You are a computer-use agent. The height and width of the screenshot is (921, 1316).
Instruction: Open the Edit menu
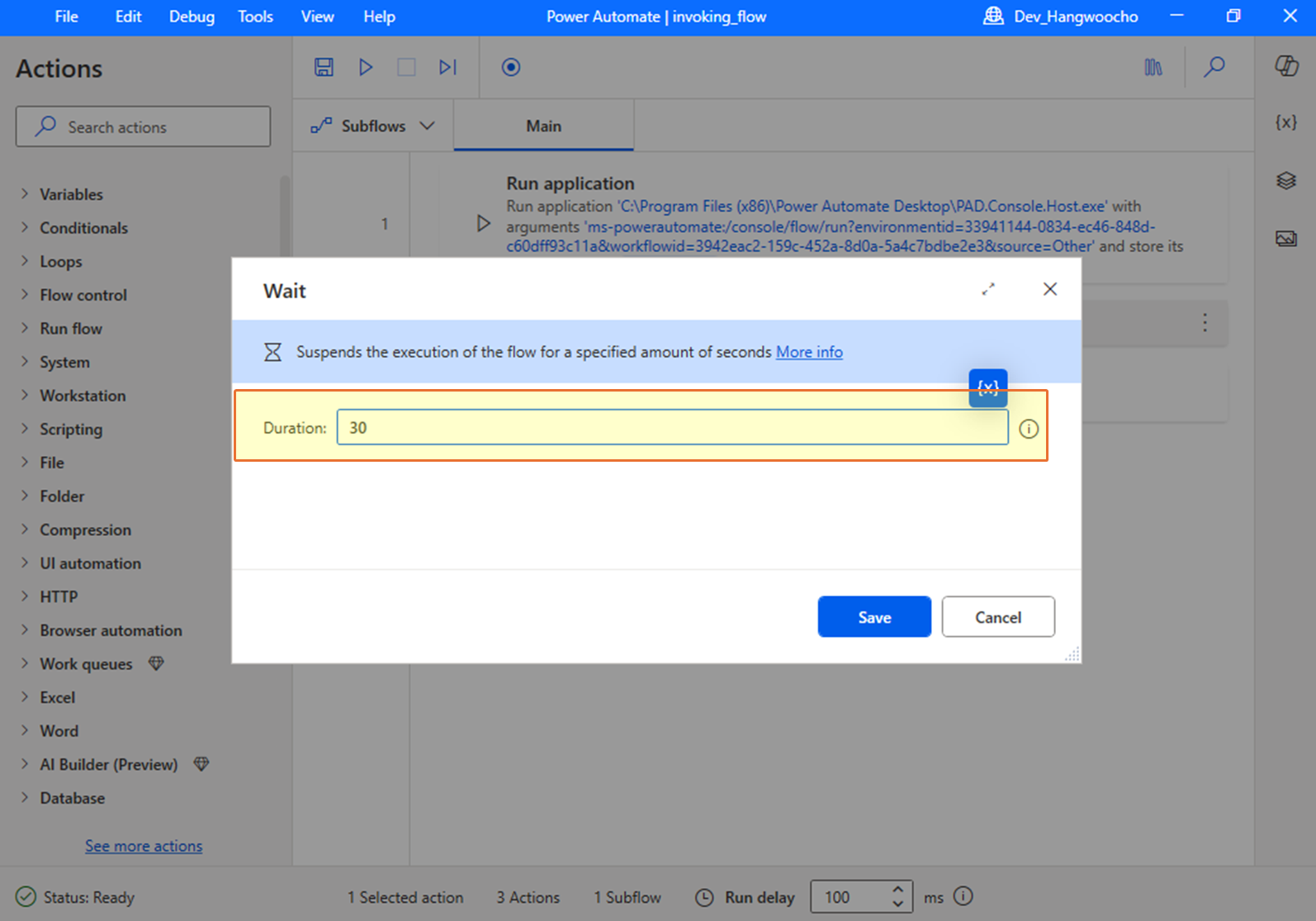click(x=128, y=17)
